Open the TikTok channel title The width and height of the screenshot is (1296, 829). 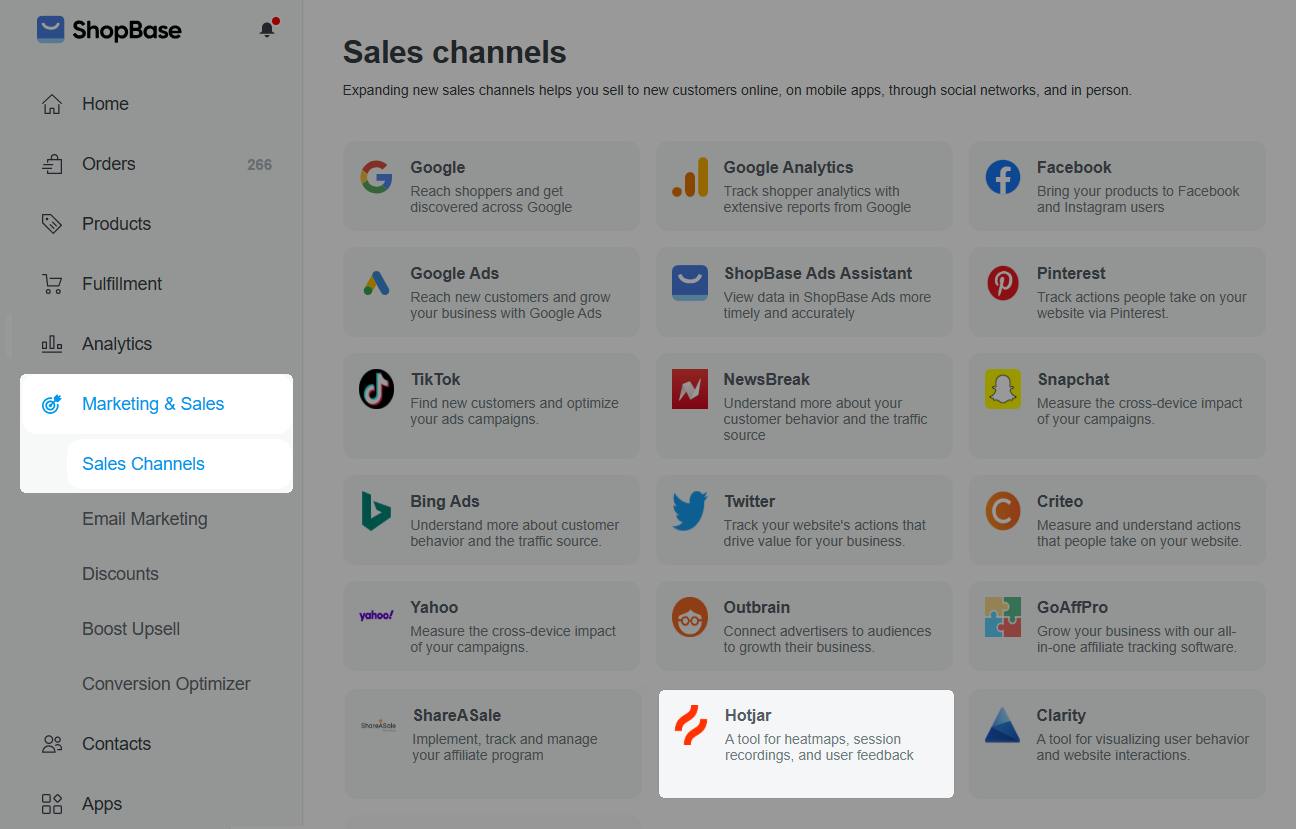pos(435,380)
